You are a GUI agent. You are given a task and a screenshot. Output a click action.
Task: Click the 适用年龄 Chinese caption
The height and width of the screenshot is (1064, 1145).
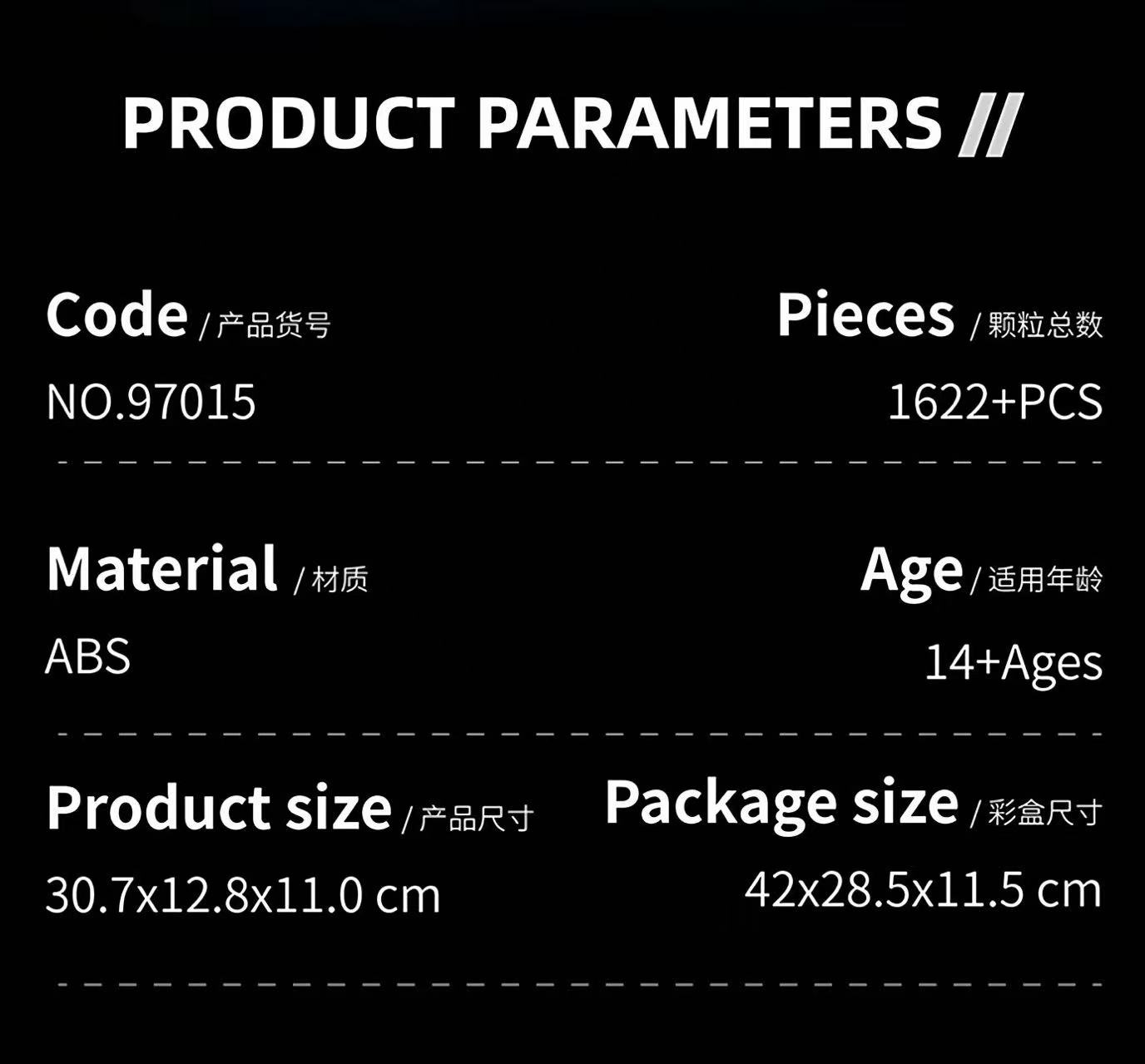pos(1045,579)
